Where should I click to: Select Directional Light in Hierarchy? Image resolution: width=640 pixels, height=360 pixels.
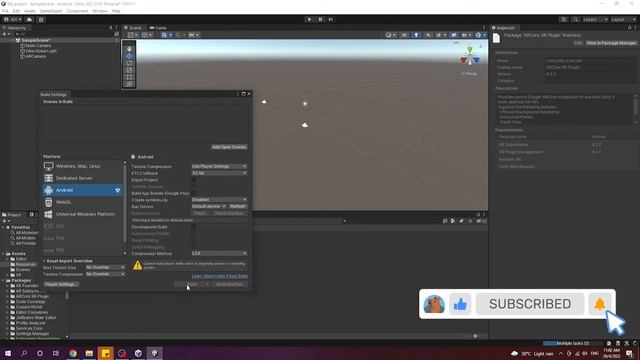click(41, 51)
